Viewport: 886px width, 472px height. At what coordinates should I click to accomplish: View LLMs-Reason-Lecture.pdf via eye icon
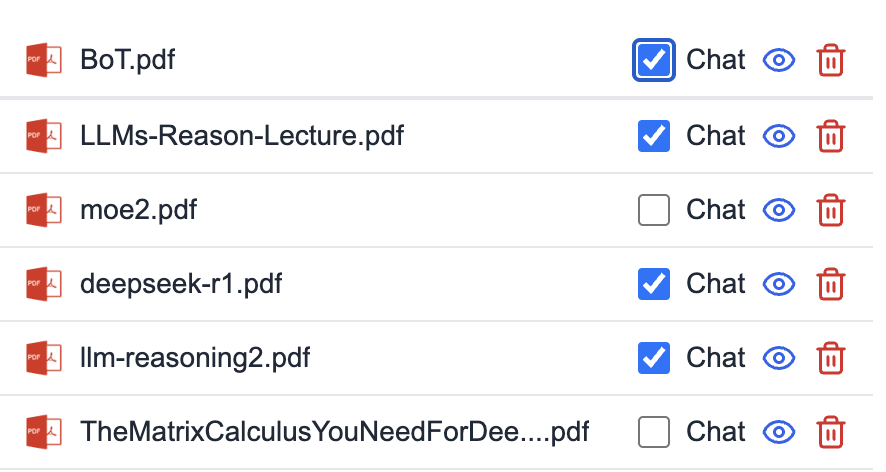pos(779,136)
